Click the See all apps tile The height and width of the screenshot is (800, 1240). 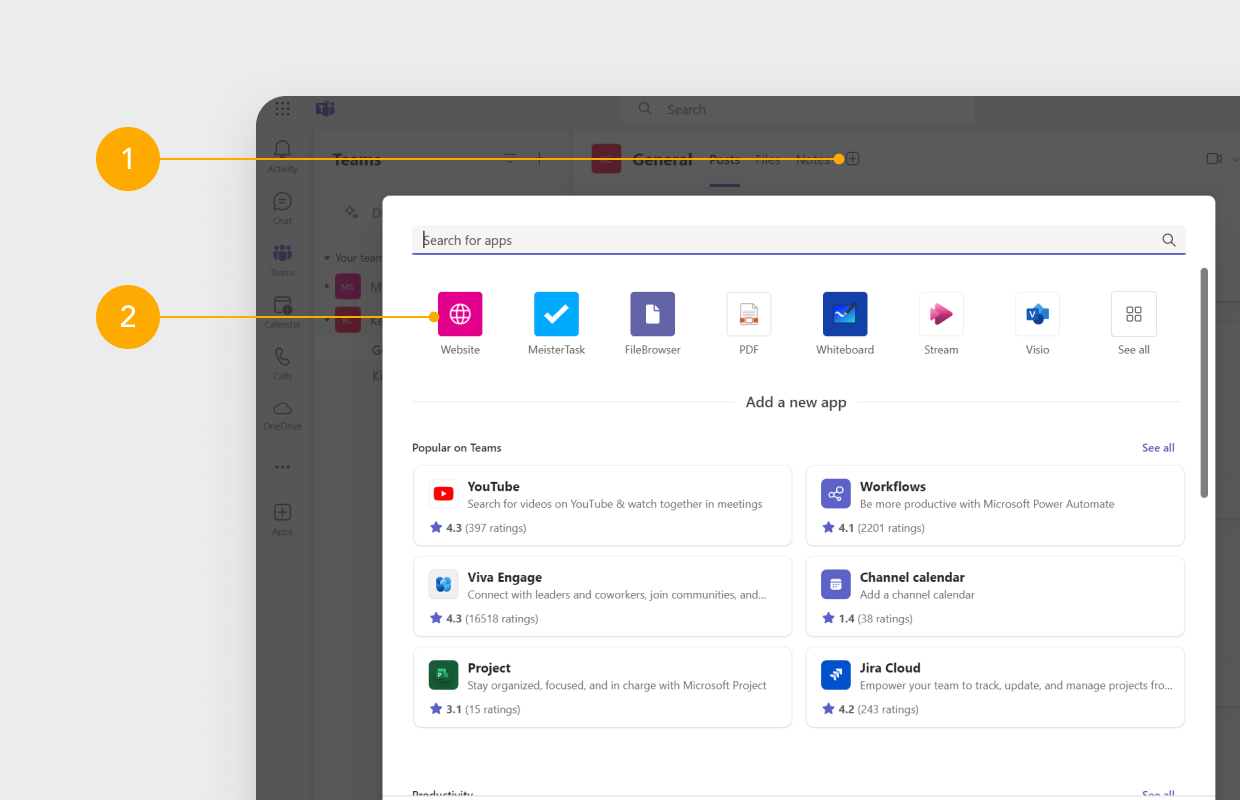tap(1133, 313)
